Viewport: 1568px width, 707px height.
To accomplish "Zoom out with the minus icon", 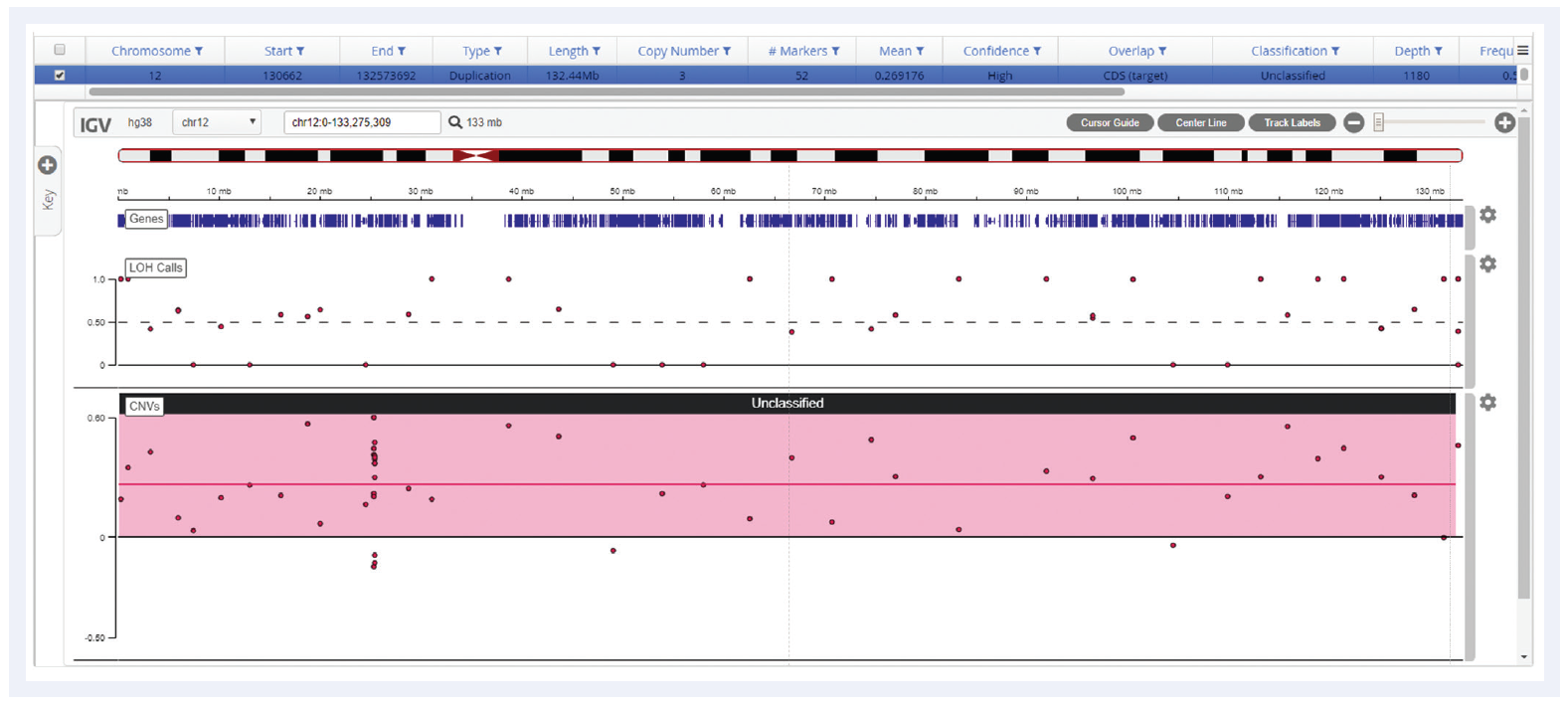I will click(1353, 122).
